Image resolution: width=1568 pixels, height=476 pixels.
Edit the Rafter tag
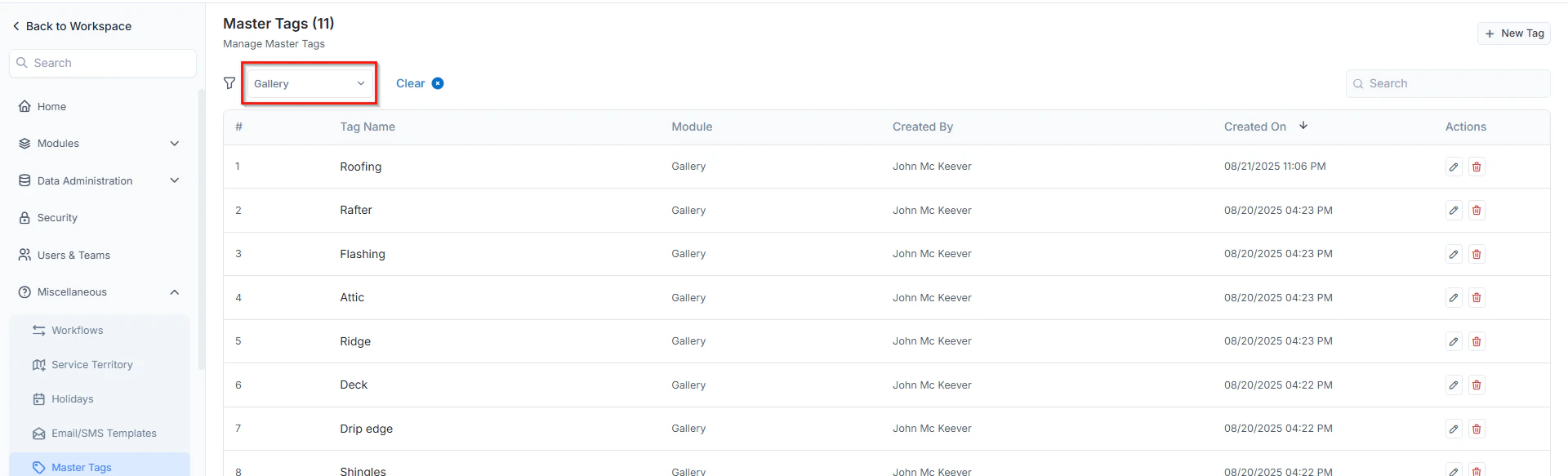tap(1454, 211)
